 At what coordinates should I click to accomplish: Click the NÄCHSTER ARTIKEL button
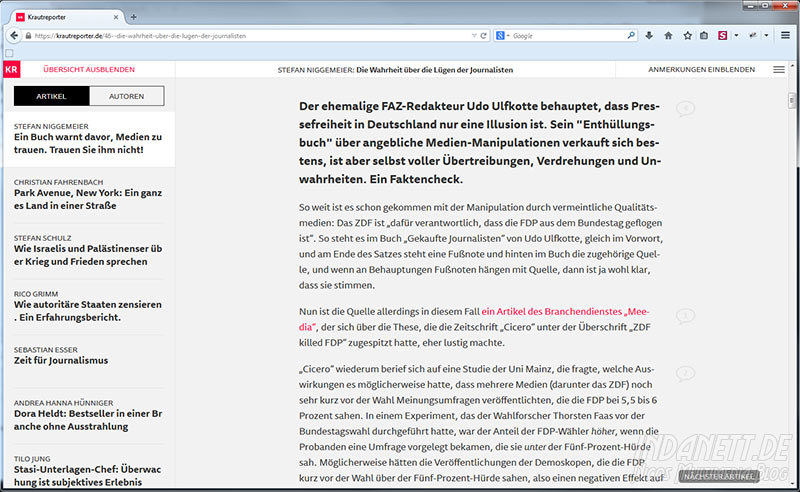pyautogui.click(x=719, y=476)
